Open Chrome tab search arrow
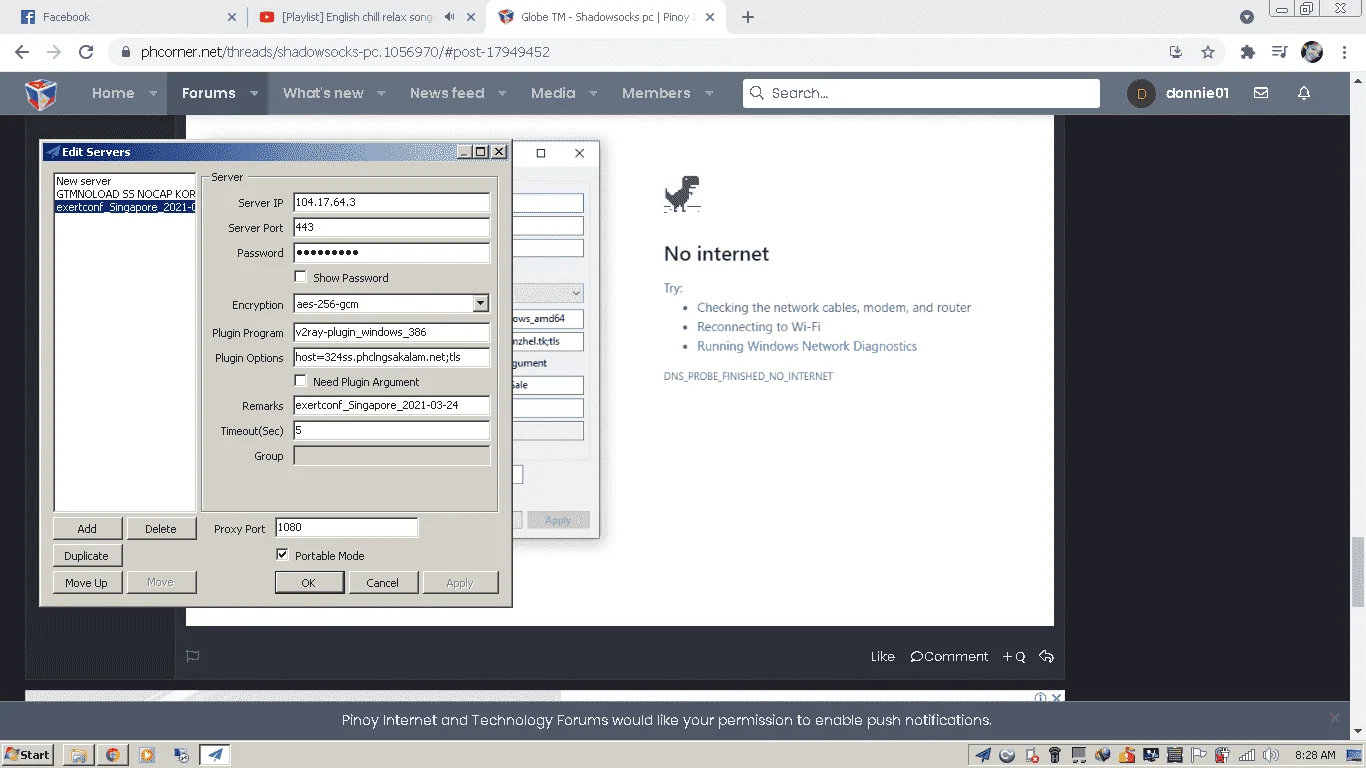 [x=1246, y=17]
